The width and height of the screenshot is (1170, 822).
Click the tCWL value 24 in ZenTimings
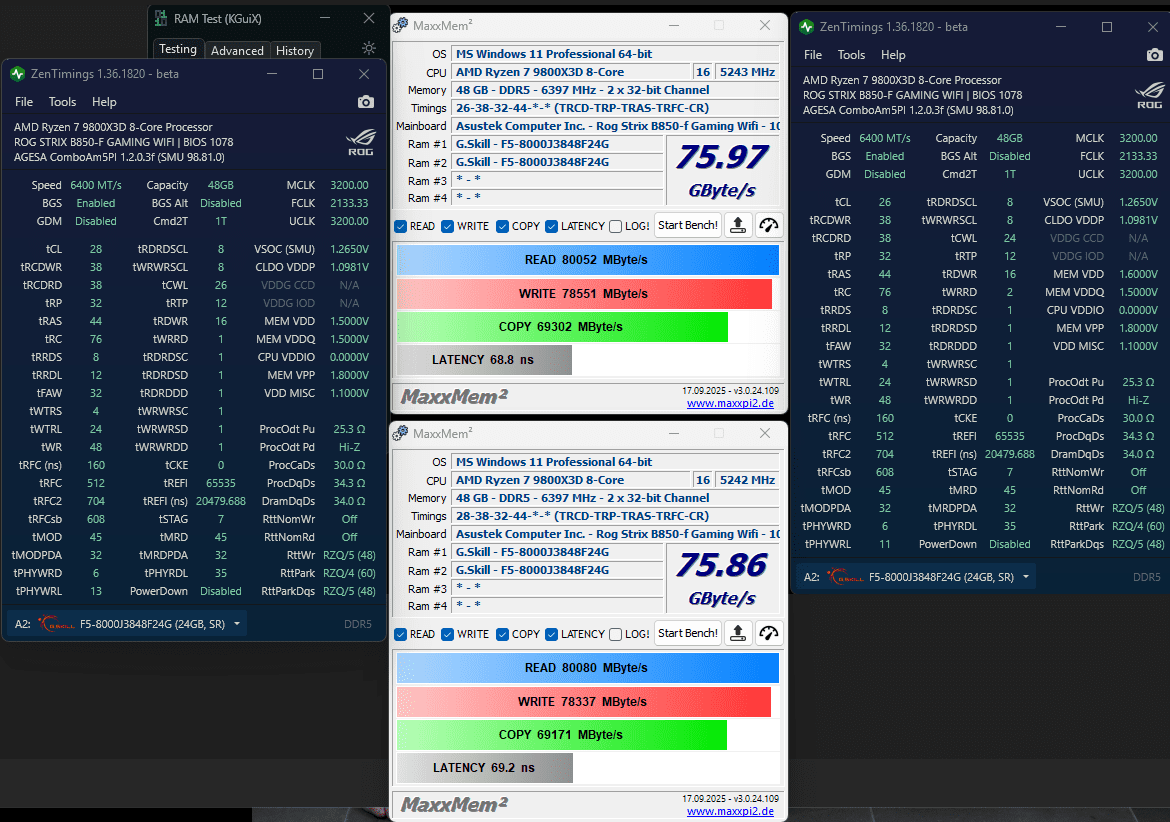(x=1010, y=239)
